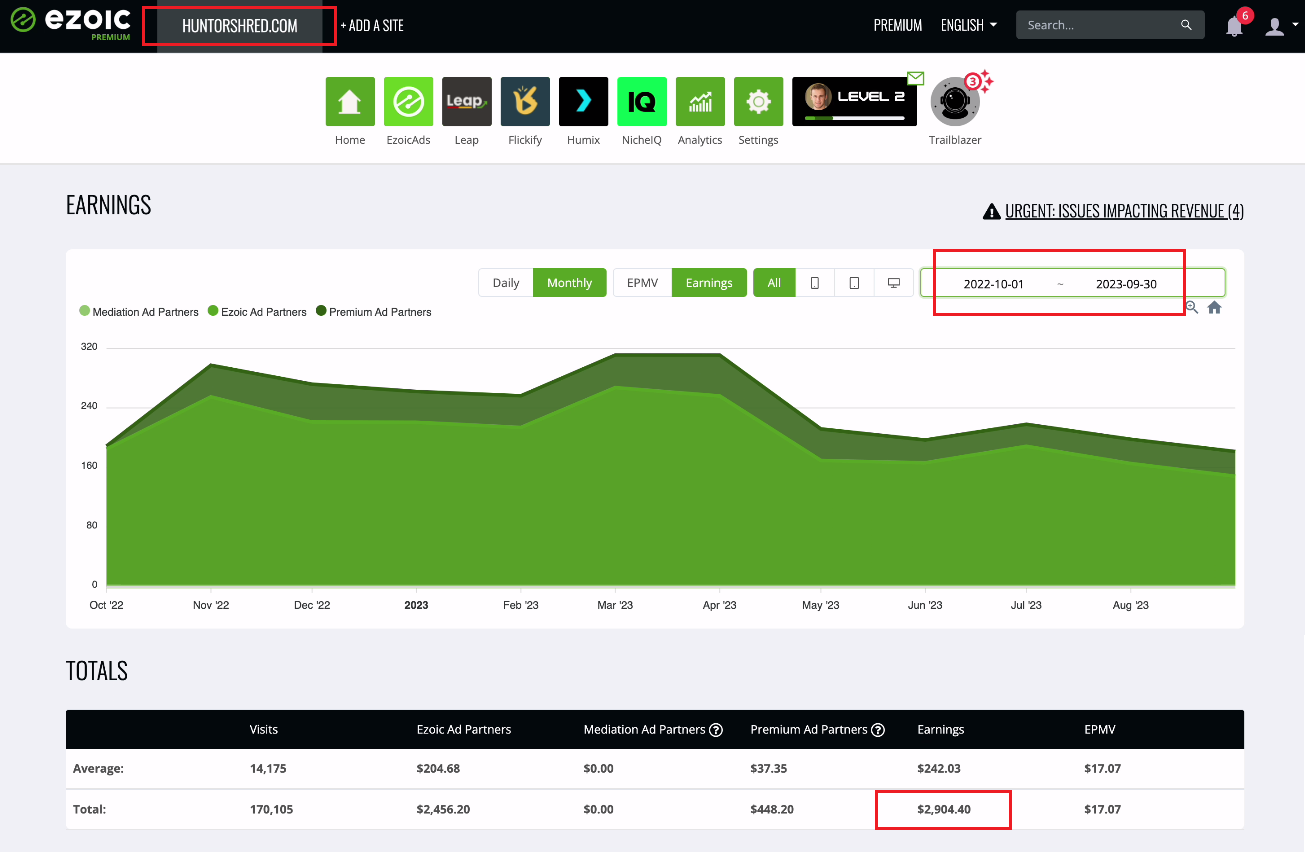1305x852 pixels.
Task: Click + Add a Site
Action: [372, 26]
